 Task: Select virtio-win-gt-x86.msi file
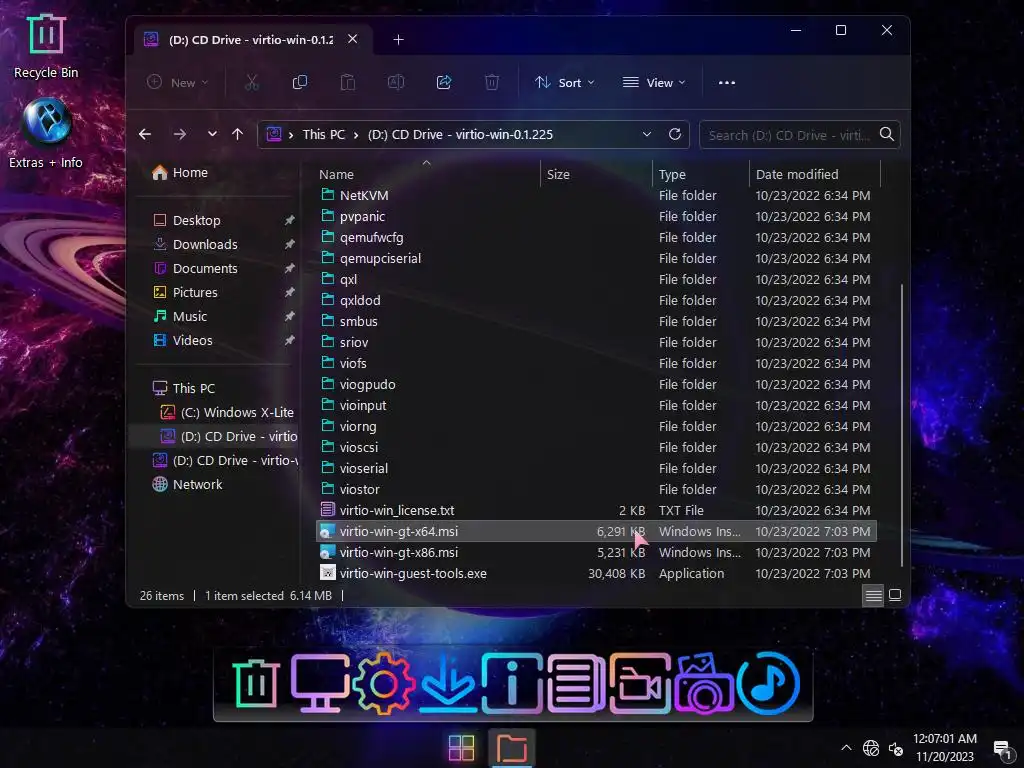[x=596, y=552]
